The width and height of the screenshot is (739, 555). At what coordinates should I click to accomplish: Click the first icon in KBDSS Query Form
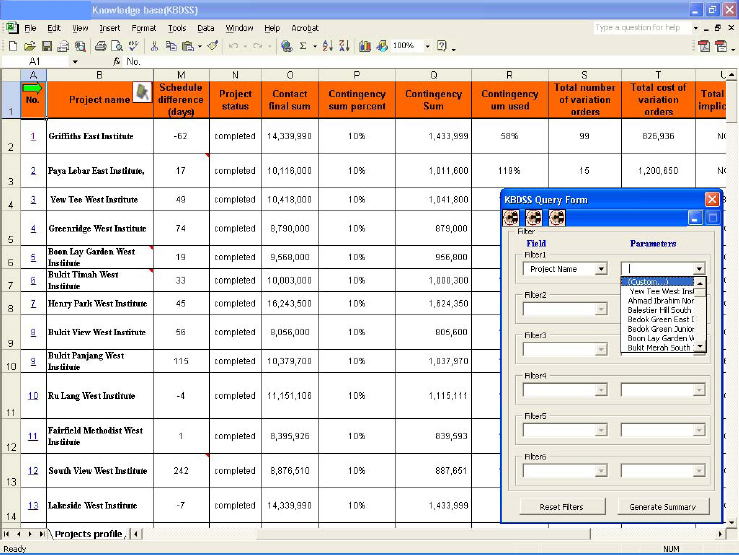511,218
